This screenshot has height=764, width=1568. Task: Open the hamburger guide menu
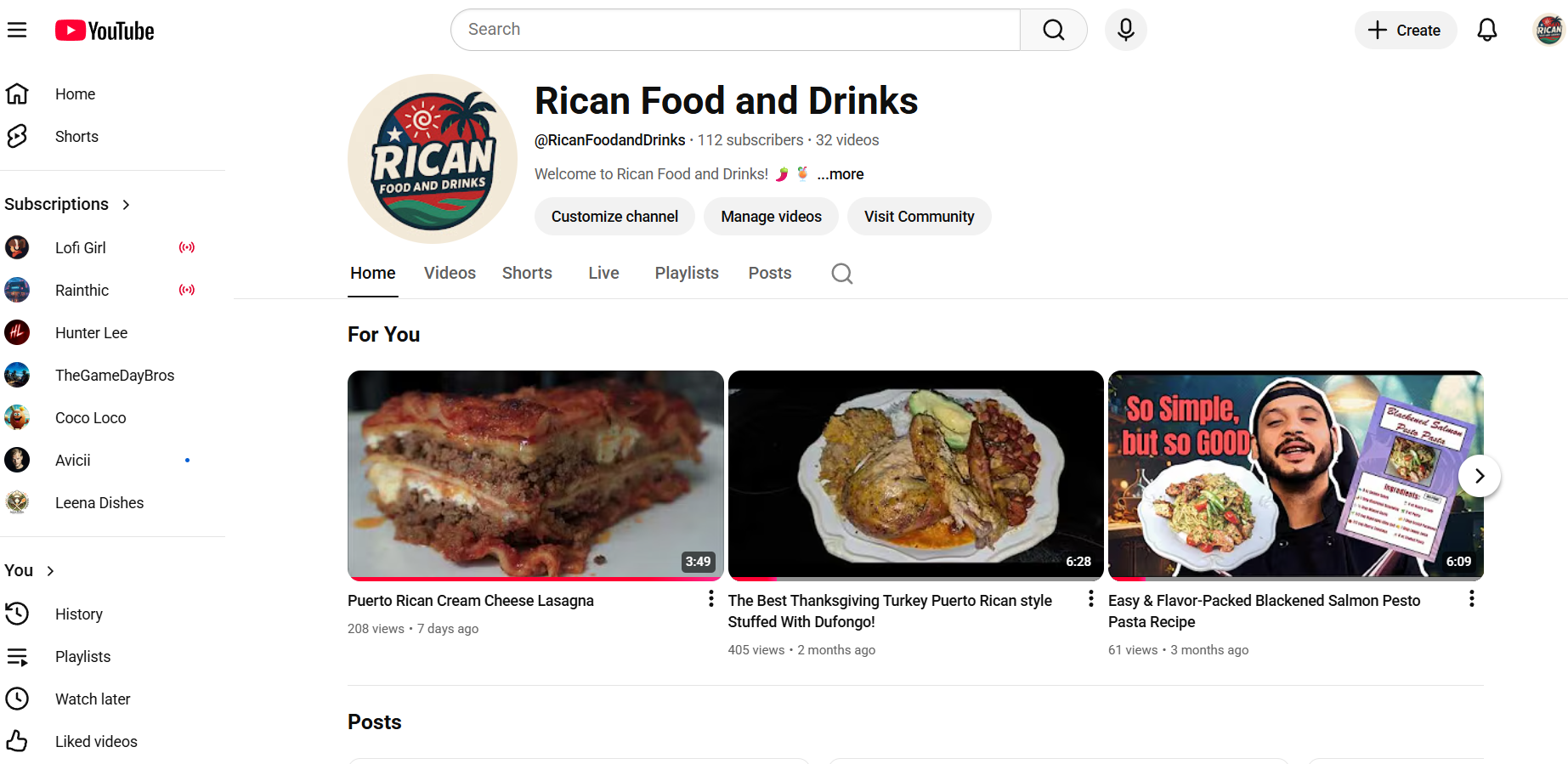17,31
